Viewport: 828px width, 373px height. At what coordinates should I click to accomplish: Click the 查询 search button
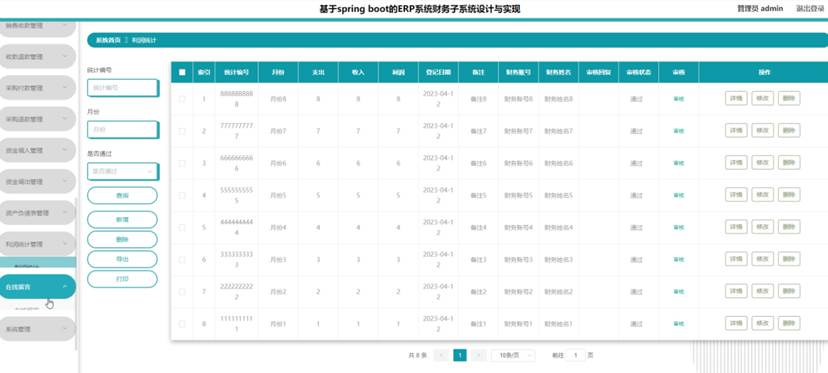coord(122,195)
